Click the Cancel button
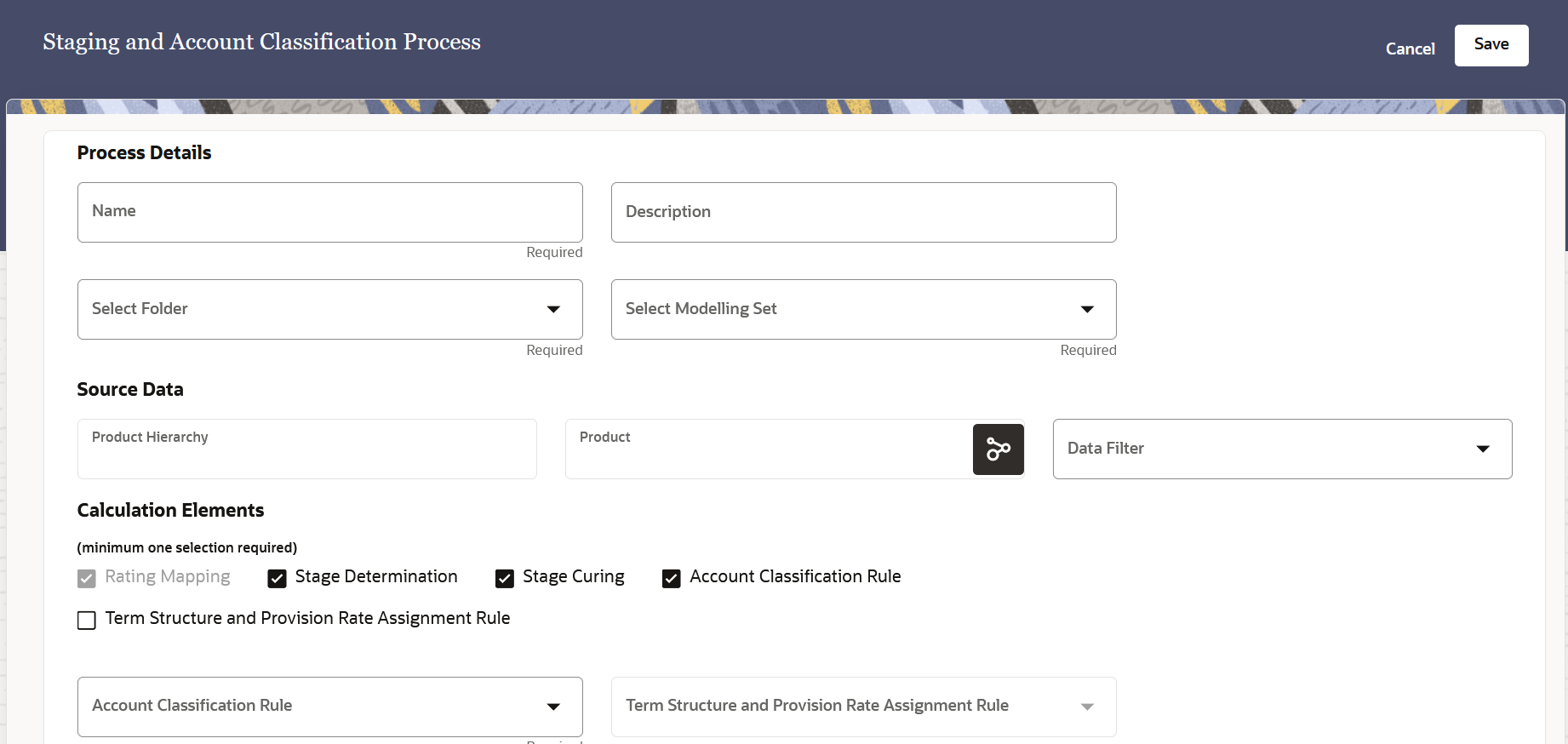 (x=1410, y=49)
